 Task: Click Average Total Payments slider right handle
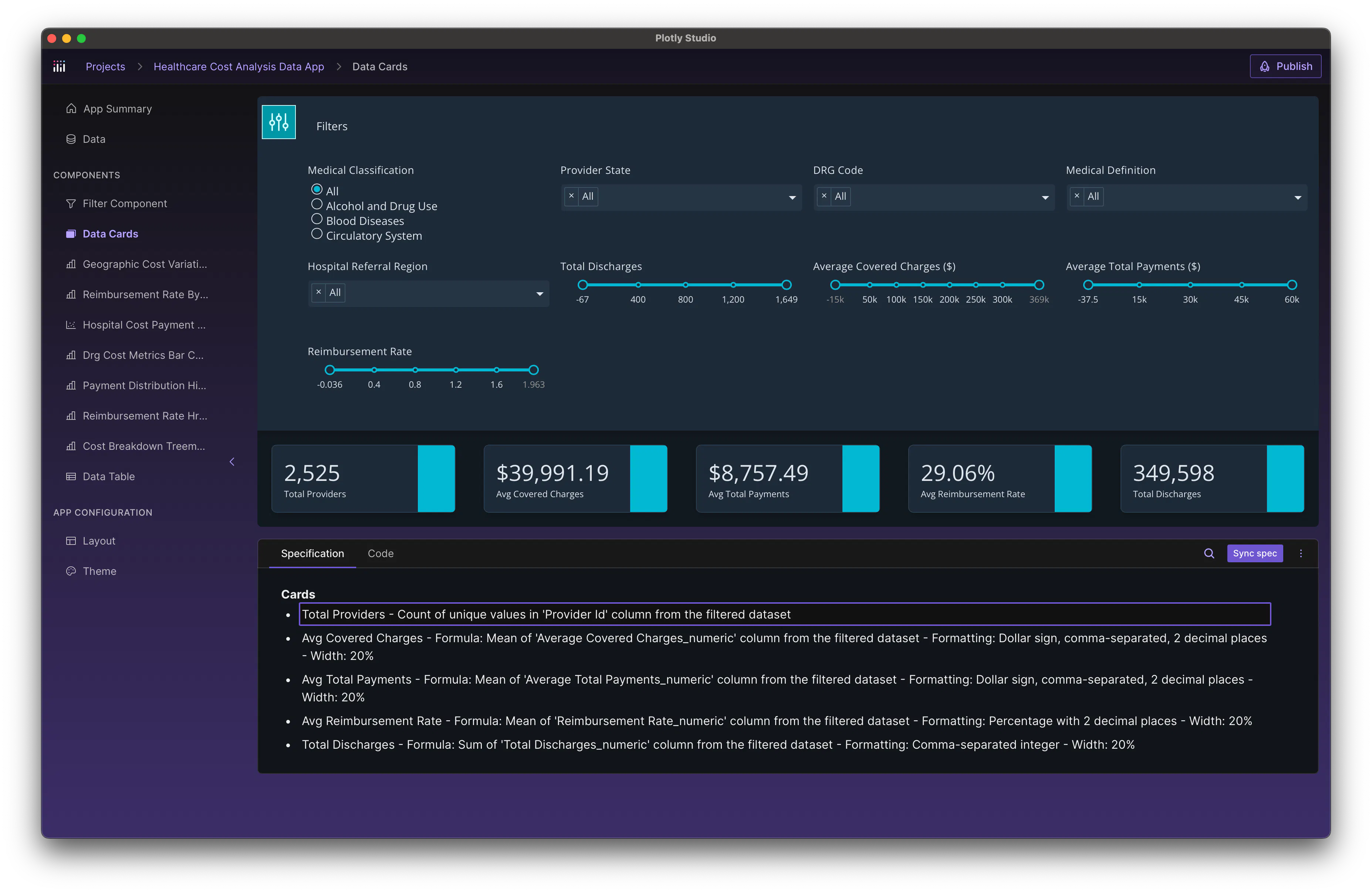click(1292, 285)
